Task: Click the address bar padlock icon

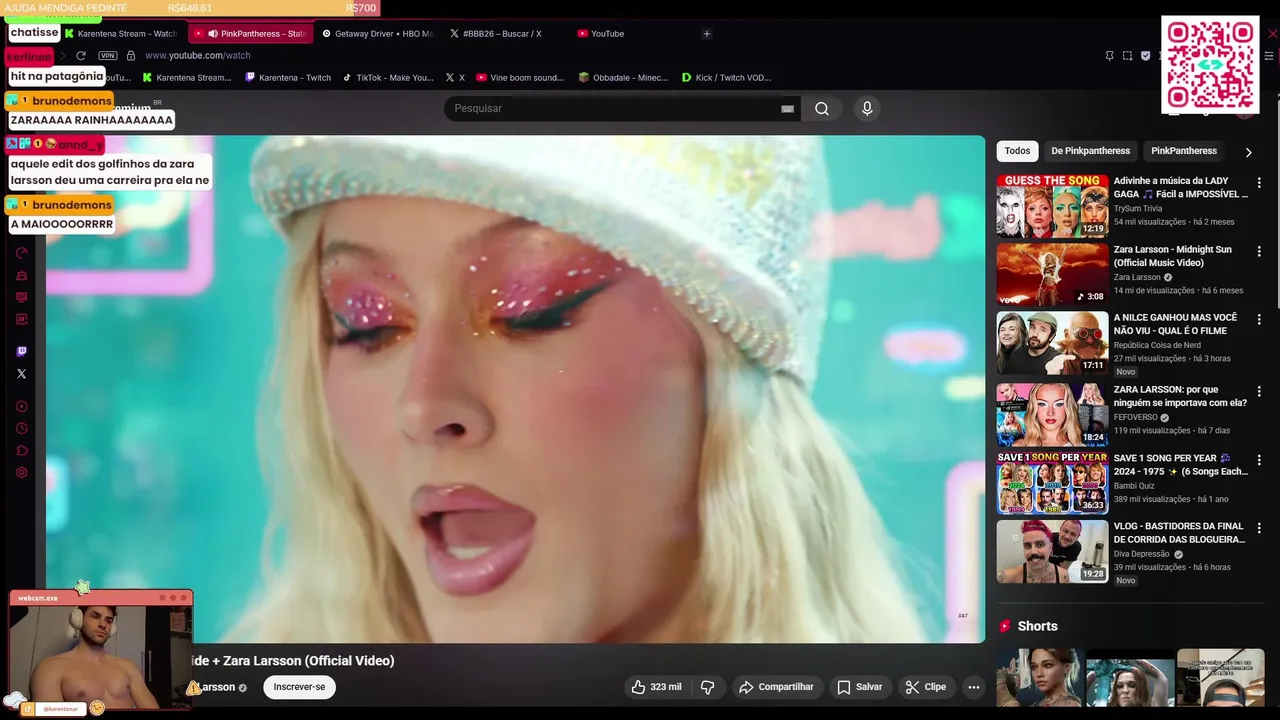Action: (131, 55)
